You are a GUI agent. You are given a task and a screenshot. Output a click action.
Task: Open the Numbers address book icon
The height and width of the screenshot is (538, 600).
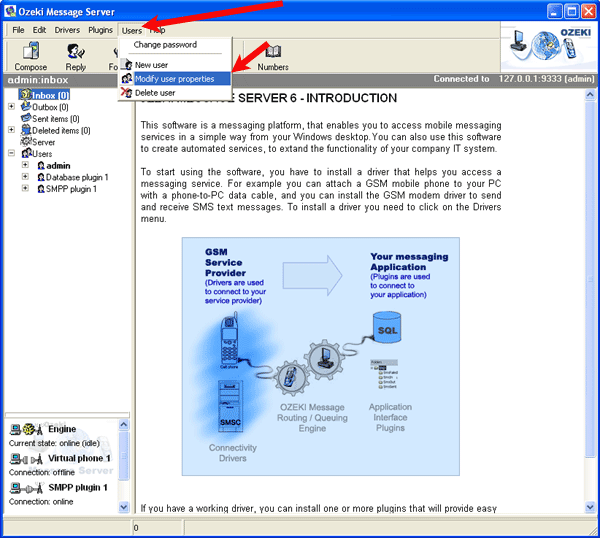(273, 51)
